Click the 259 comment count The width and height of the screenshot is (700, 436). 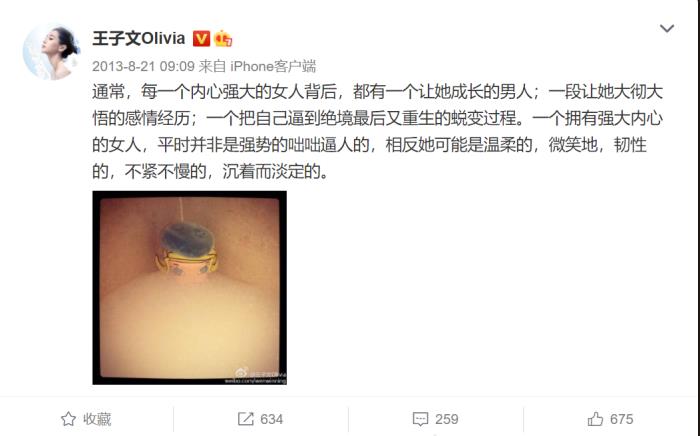pyautogui.click(x=446, y=419)
